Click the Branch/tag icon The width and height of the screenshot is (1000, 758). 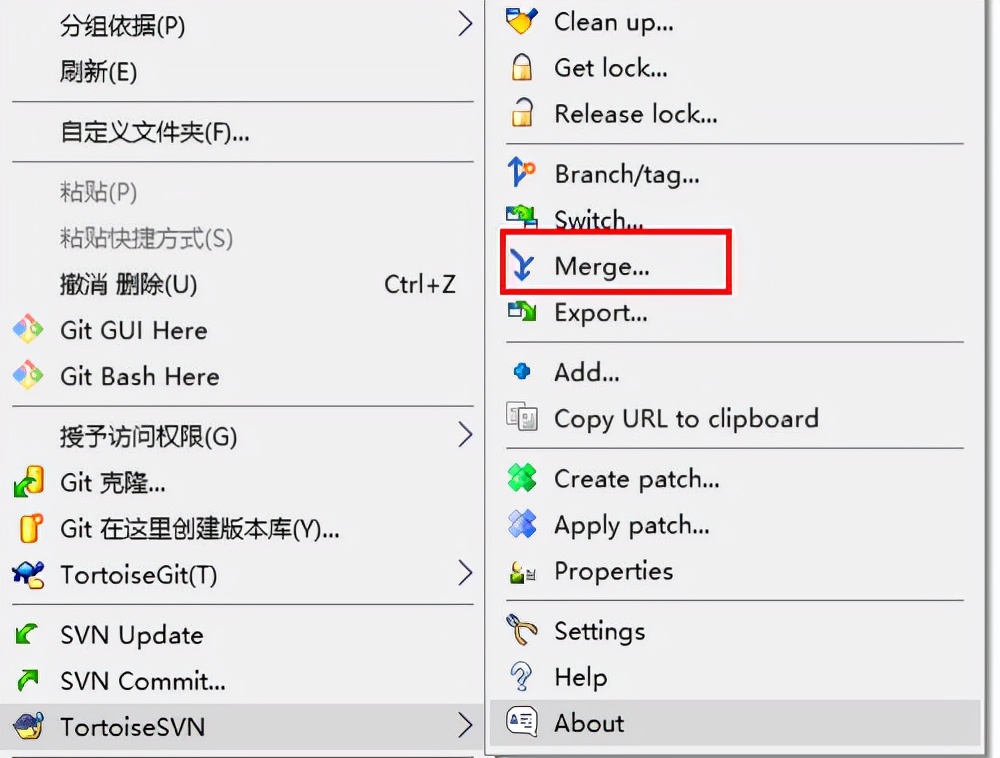click(521, 172)
